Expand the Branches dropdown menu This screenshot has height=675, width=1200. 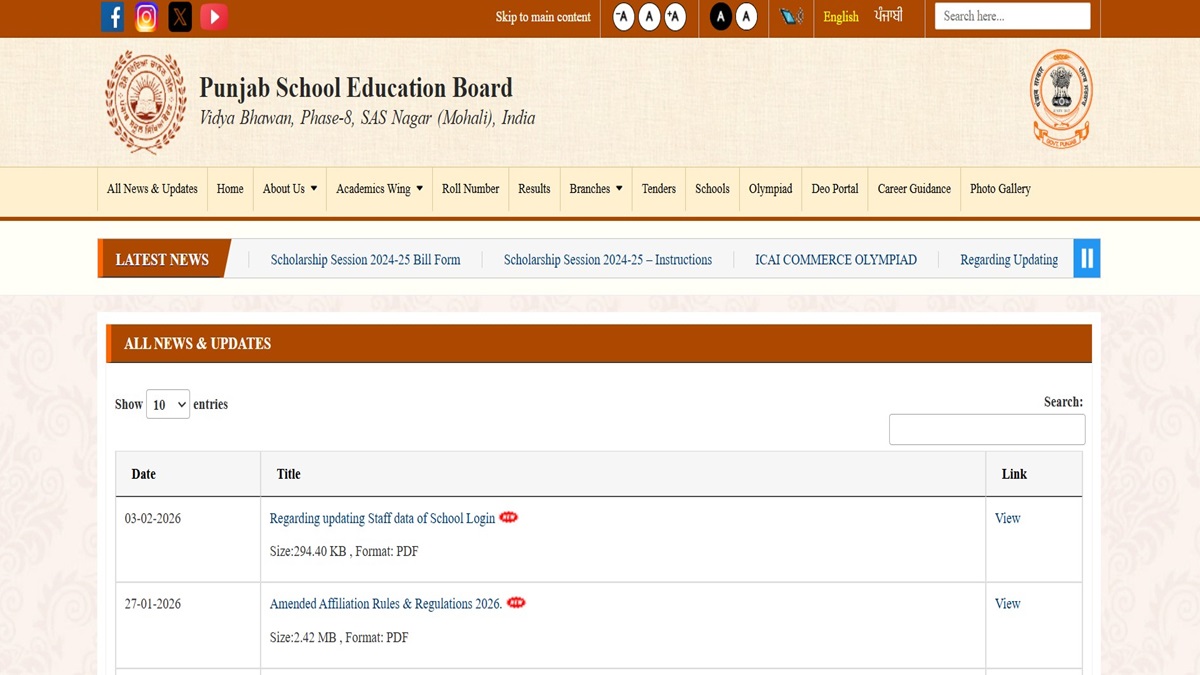tap(596, 189)
